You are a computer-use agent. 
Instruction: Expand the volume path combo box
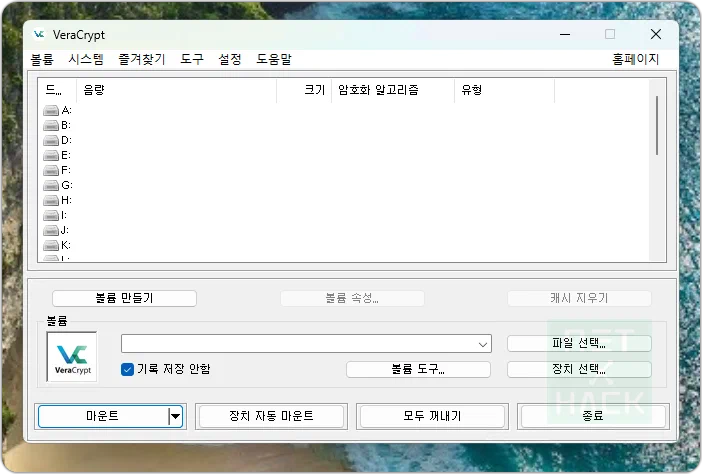pyautogui.click(x=483, y=344)
